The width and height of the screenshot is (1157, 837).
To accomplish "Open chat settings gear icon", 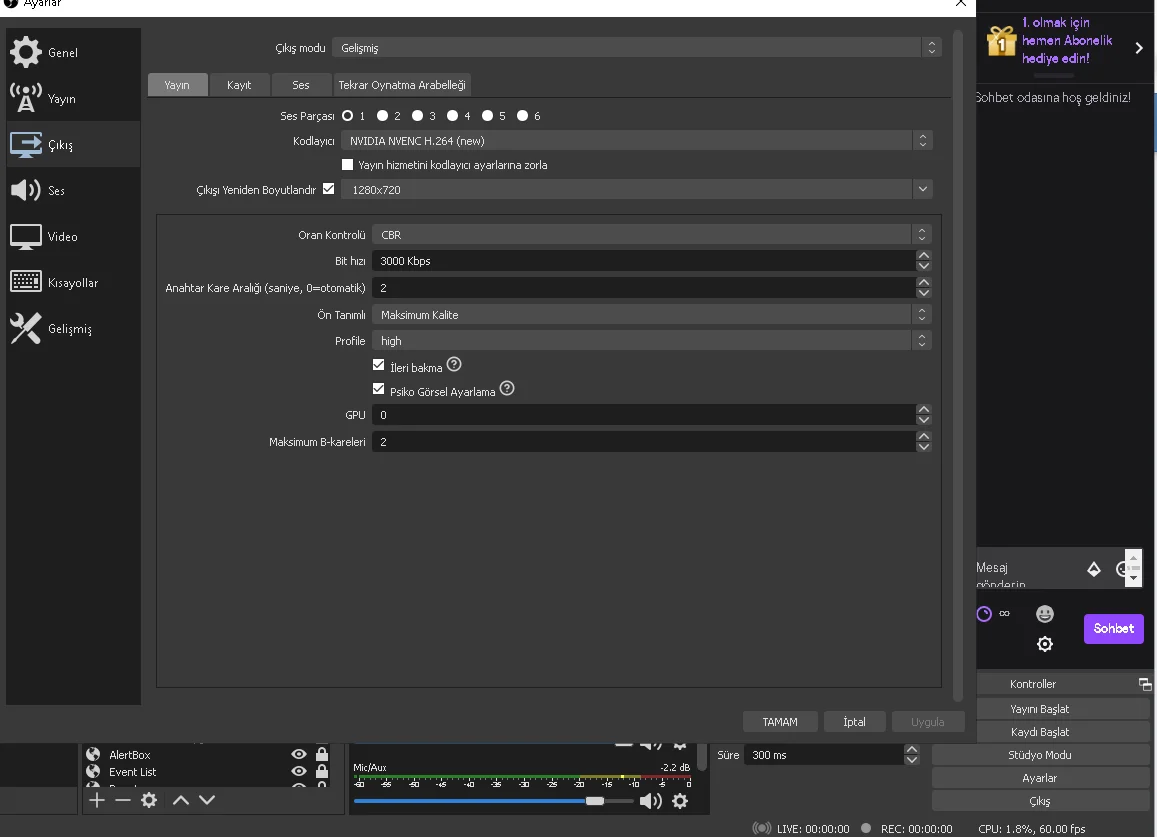I will point(1045,644).
